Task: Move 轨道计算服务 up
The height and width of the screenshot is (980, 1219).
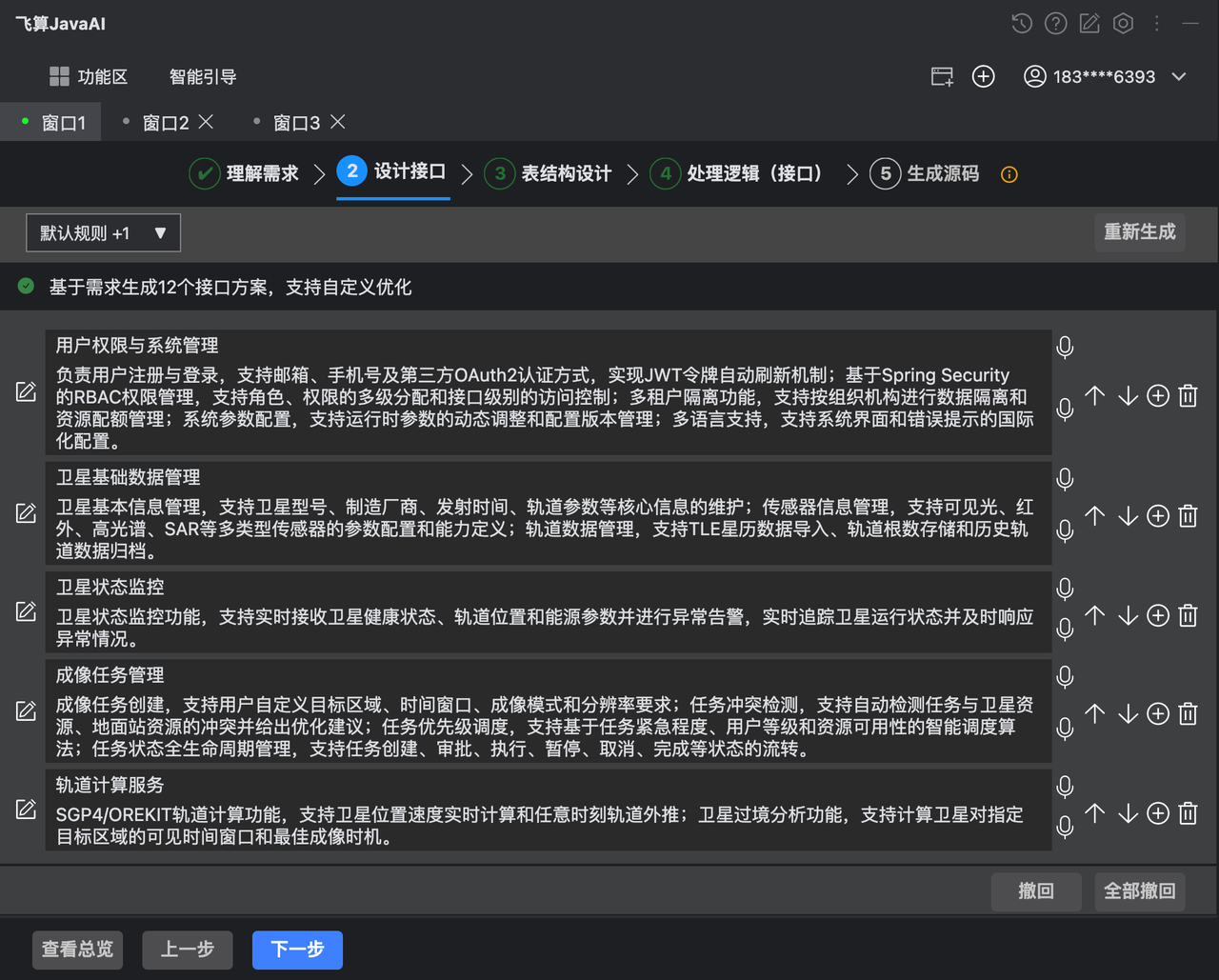Action: [x=1095, y=813]
